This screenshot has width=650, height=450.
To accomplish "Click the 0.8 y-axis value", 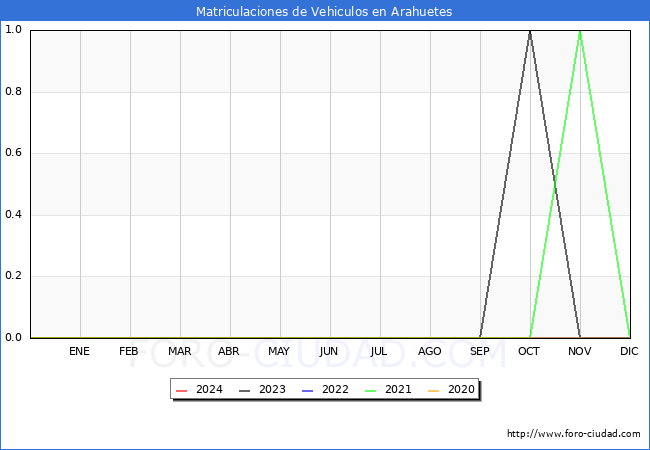I will (x=13, y=91).
